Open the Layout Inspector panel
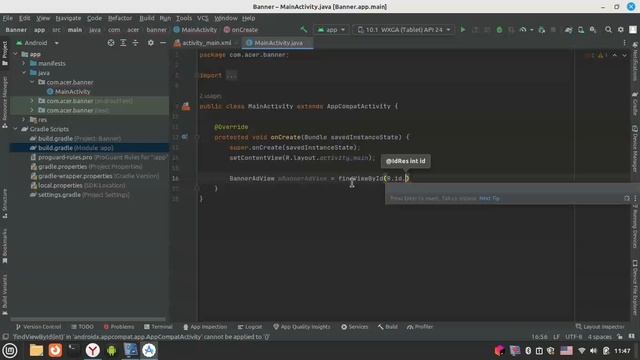Screen dimensions: 640x360 click(600, 327)
